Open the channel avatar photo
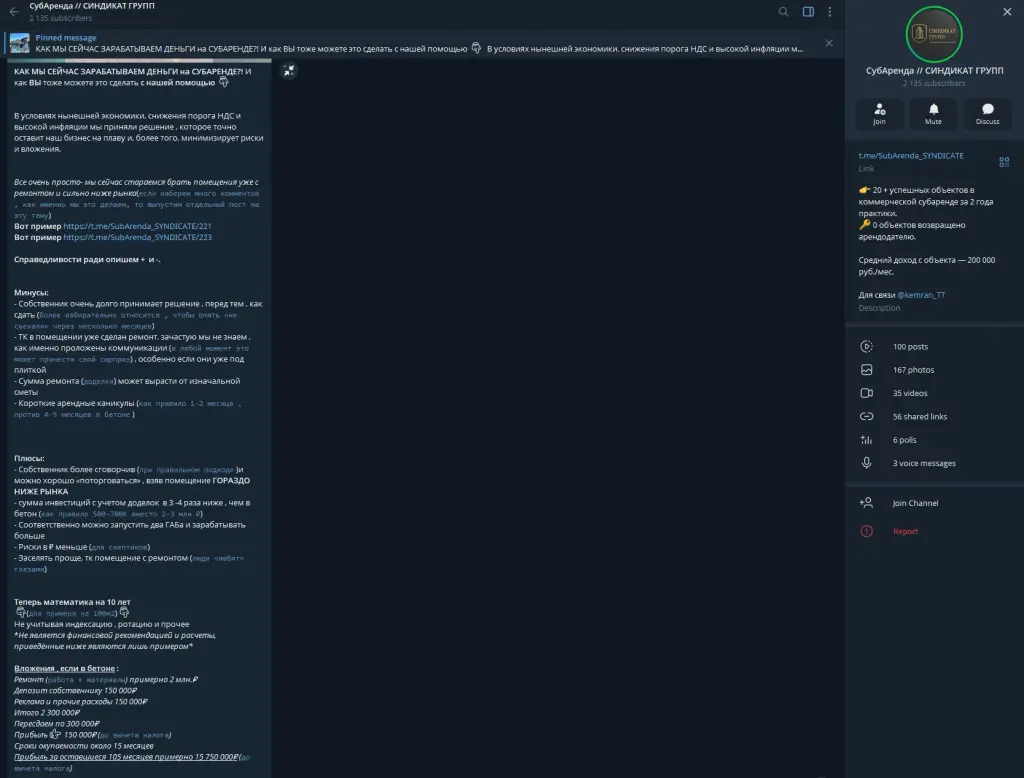The image size is (1024, 778). (x=934, y=34)
